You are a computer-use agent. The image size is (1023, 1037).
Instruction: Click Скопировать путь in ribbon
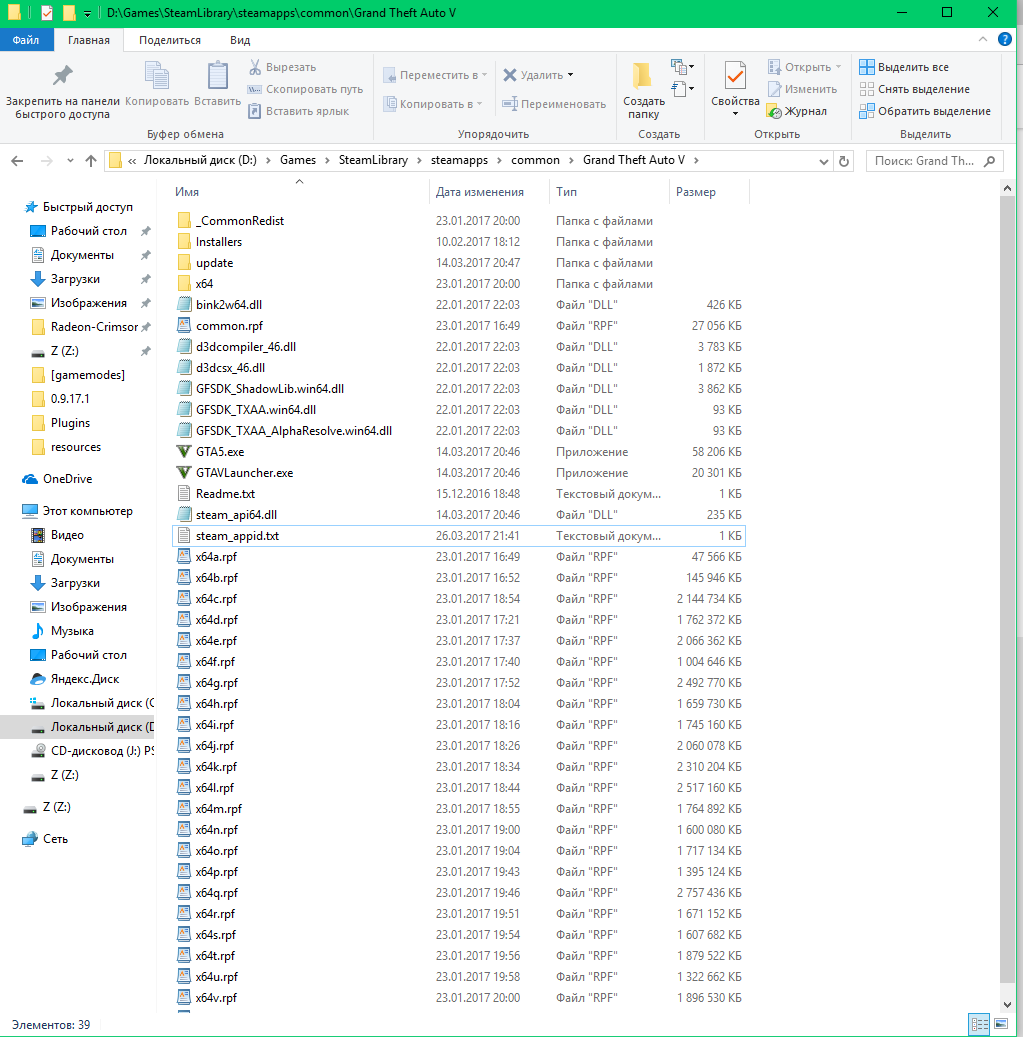click(306, 89)
